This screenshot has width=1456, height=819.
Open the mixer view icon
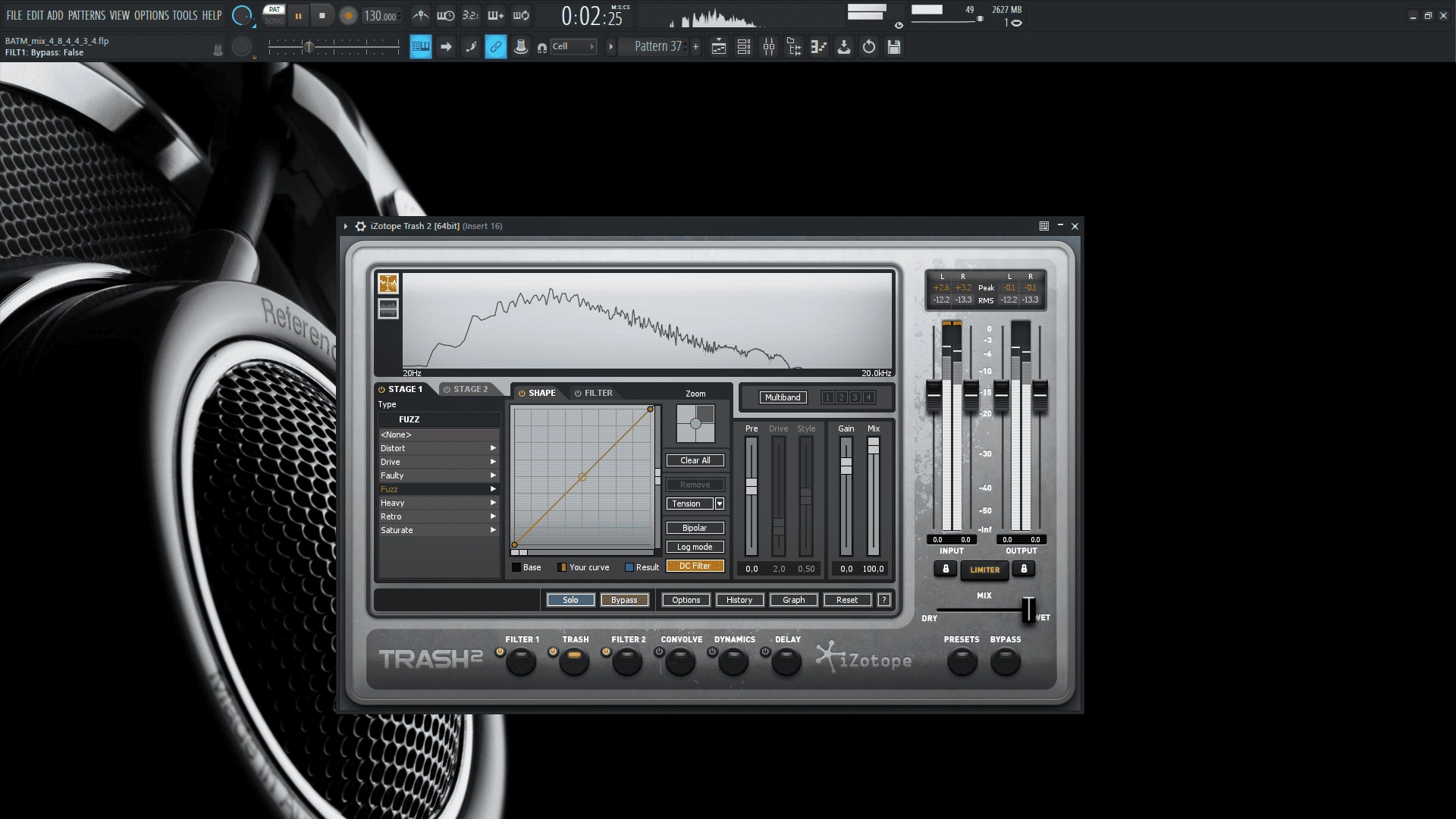[769, 47]
